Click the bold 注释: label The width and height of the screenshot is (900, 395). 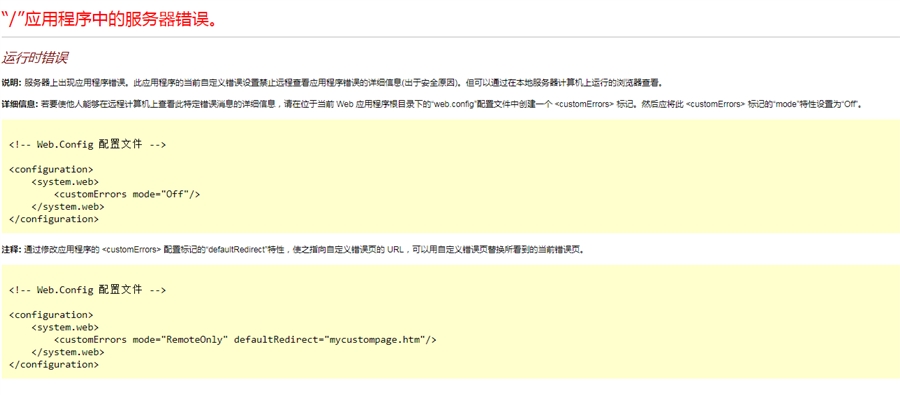pos(11,250)
